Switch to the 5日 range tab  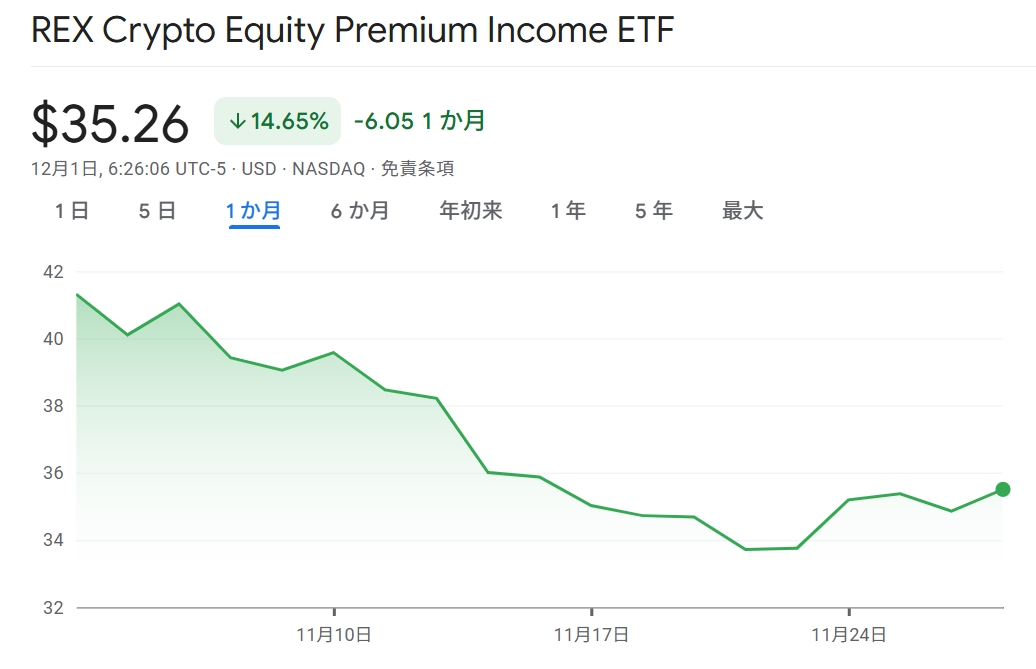click(157, 211)
